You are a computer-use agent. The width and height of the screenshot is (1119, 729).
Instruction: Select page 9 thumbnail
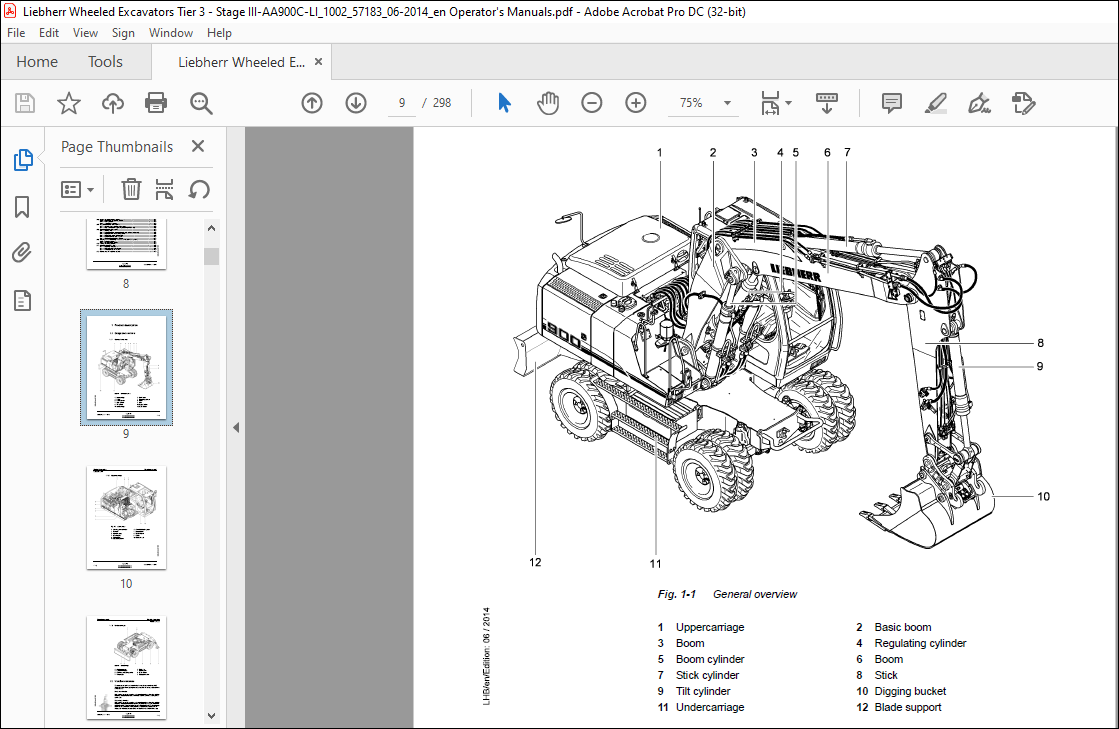[x=126, y=367]
